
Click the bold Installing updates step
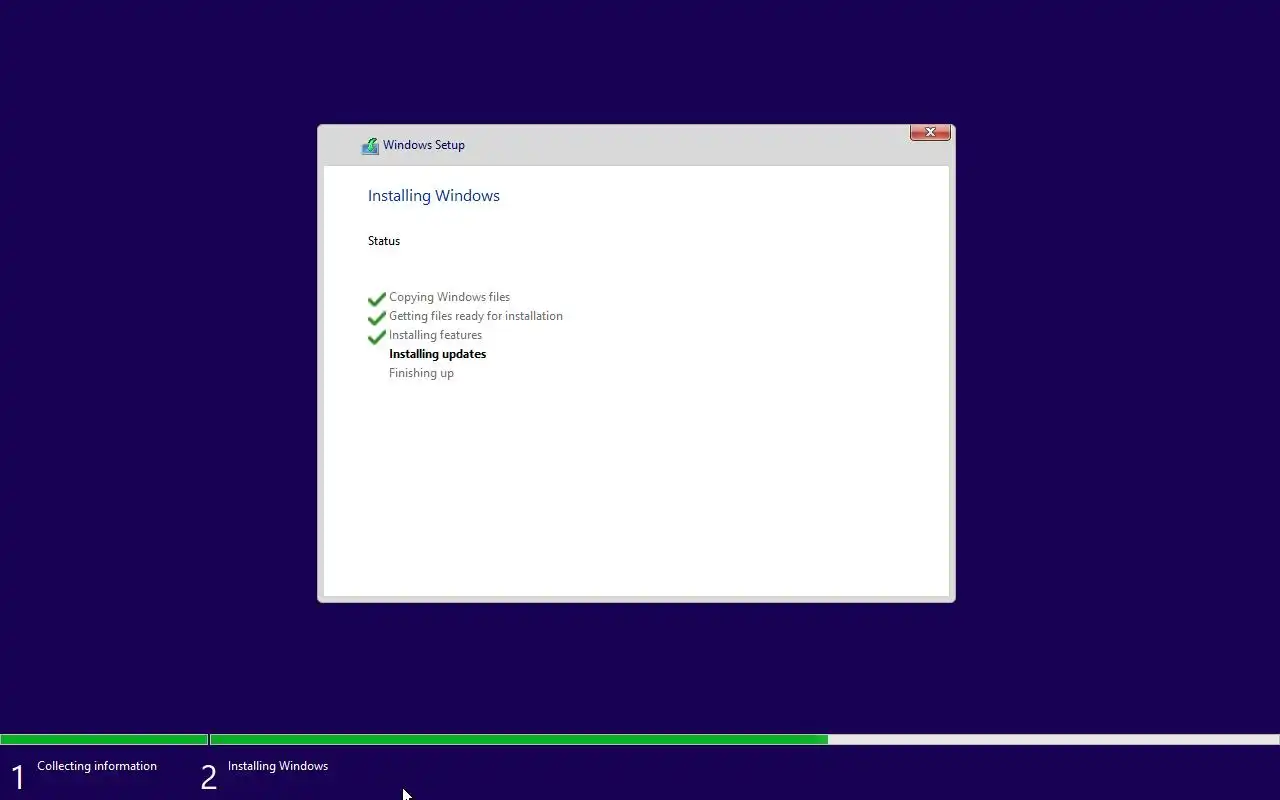[437, 354]
